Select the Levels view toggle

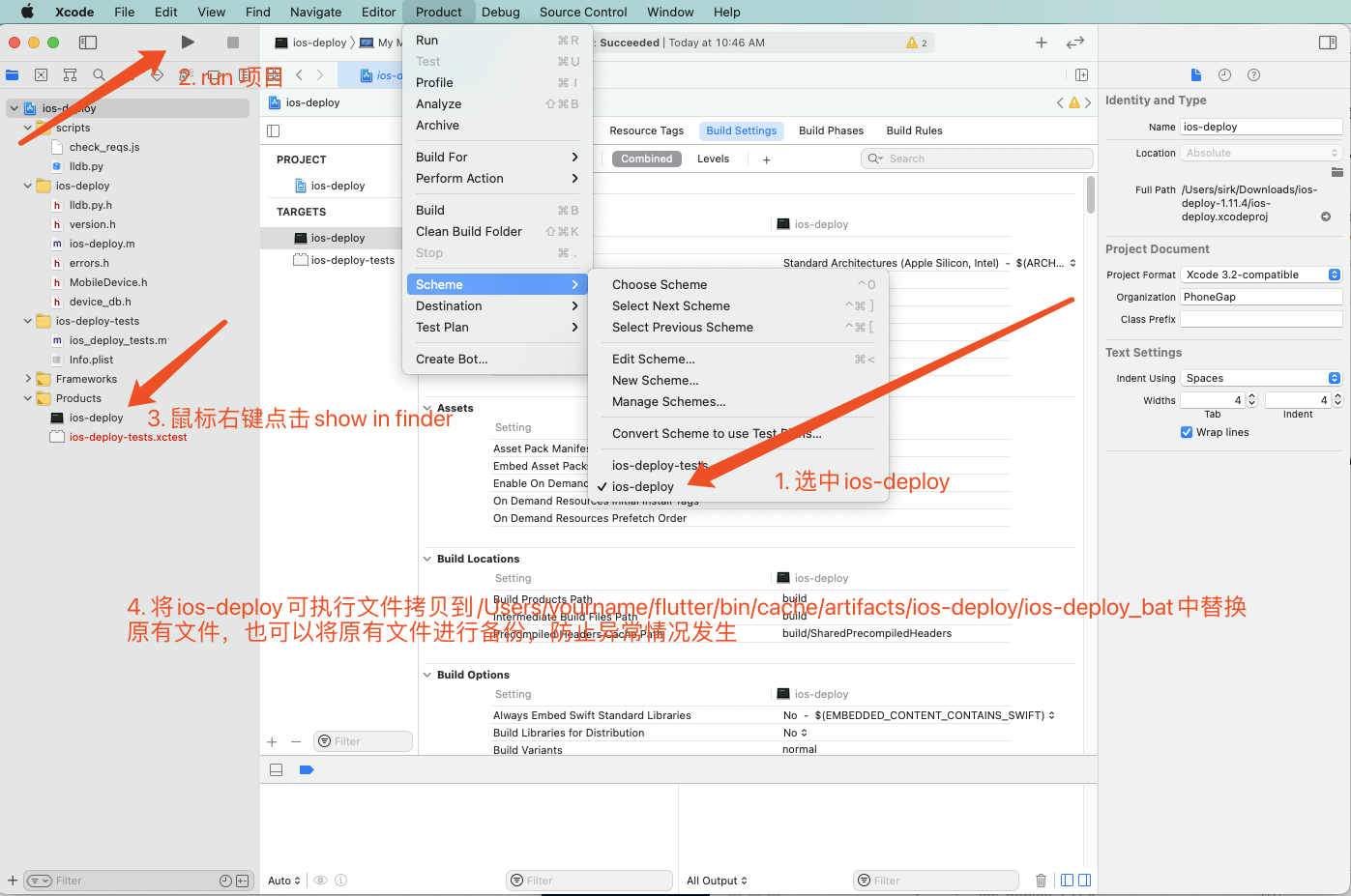(714, 159)
